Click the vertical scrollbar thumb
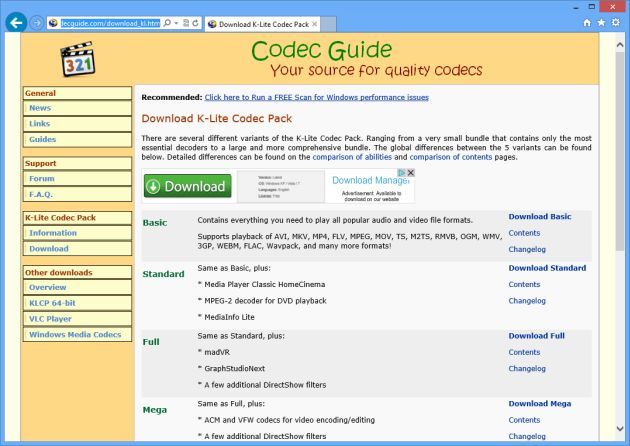Image resolution: width=630 pixels, height=446 pixels. click(620, 152)
